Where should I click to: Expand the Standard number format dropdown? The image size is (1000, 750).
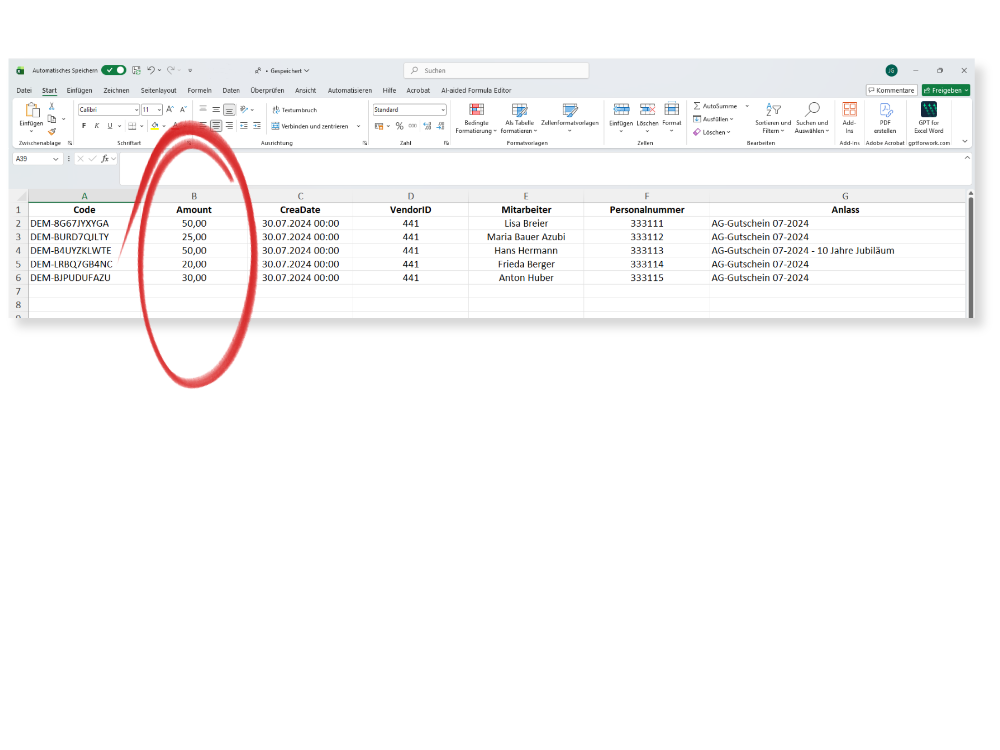[x=442, y=110]
